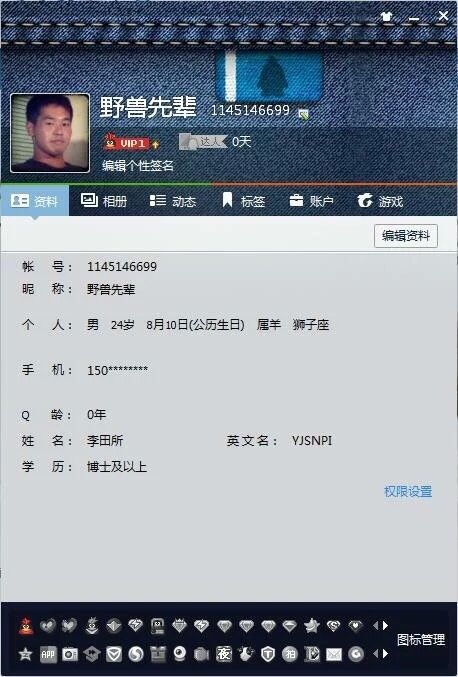The height and width of the screenshot is (677, 458).
Task: Click the 拍 round icon
Action: 290,655
